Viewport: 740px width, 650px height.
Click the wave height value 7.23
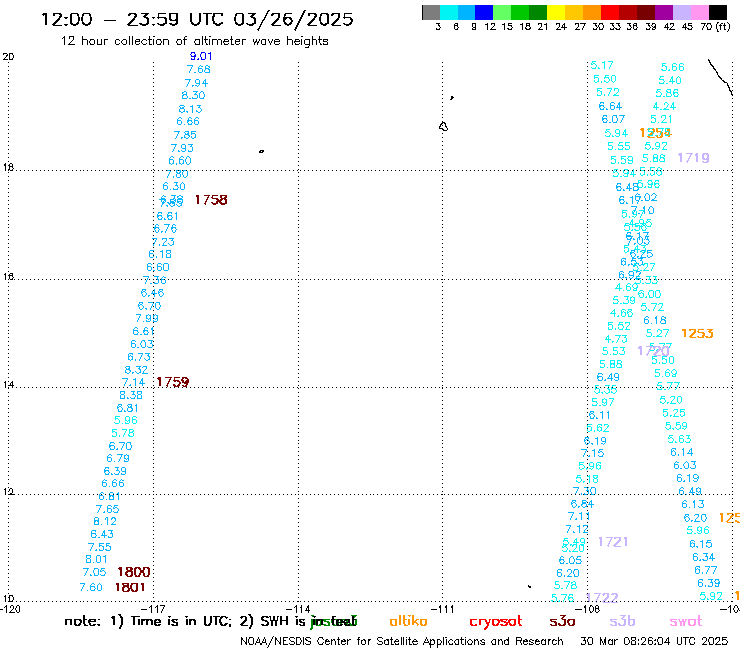(163, 242)
